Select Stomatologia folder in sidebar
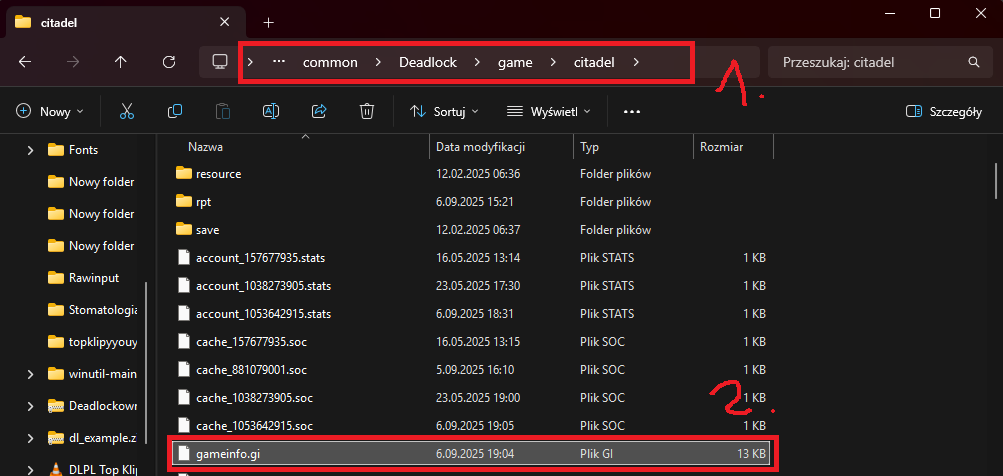Image resolution: width=1003 pixels, height=476 pixels. tap(93, 310)
